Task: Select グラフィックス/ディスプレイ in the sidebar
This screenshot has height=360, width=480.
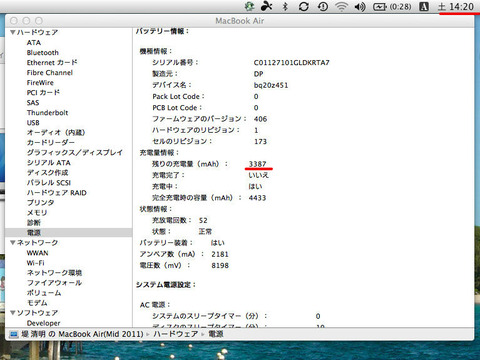Action: (x=75, y=153)
